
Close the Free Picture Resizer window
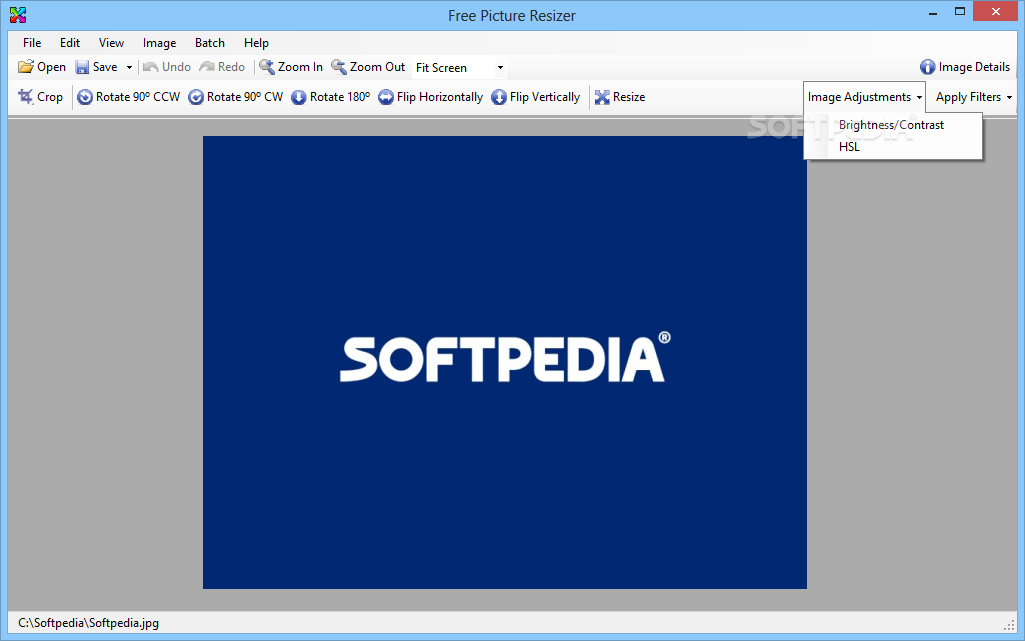996,11
